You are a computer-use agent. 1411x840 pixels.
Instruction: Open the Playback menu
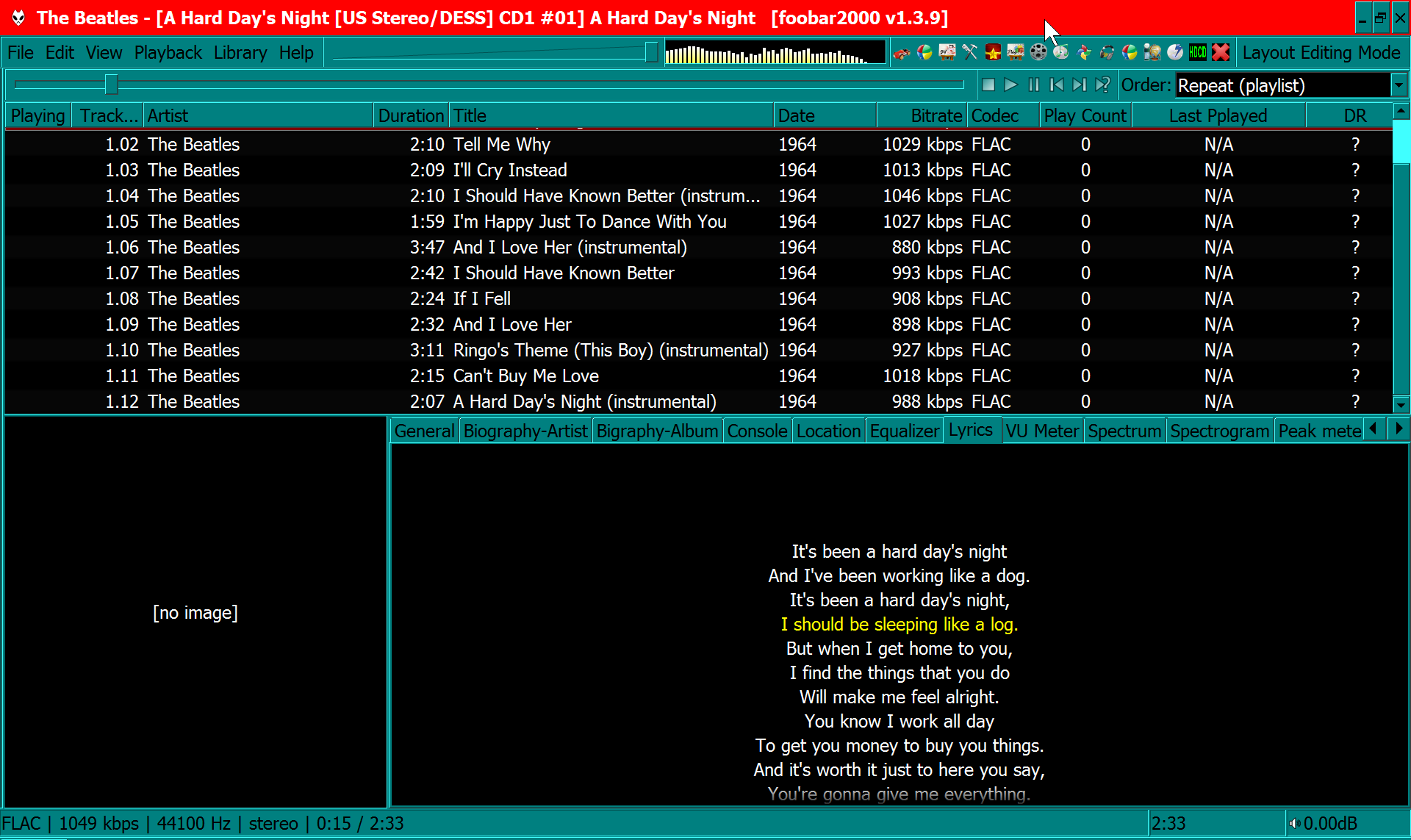click(x=168, y=53)
